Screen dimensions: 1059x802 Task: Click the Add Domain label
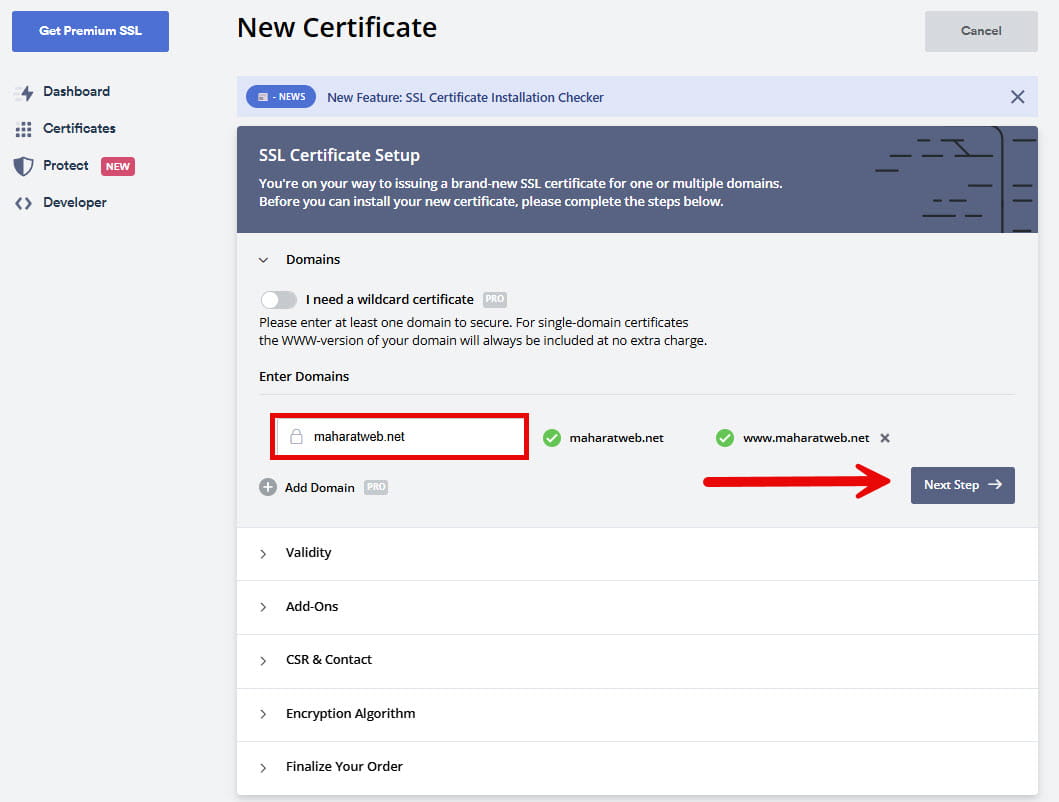pyautogui.click(x=319, y=488)
